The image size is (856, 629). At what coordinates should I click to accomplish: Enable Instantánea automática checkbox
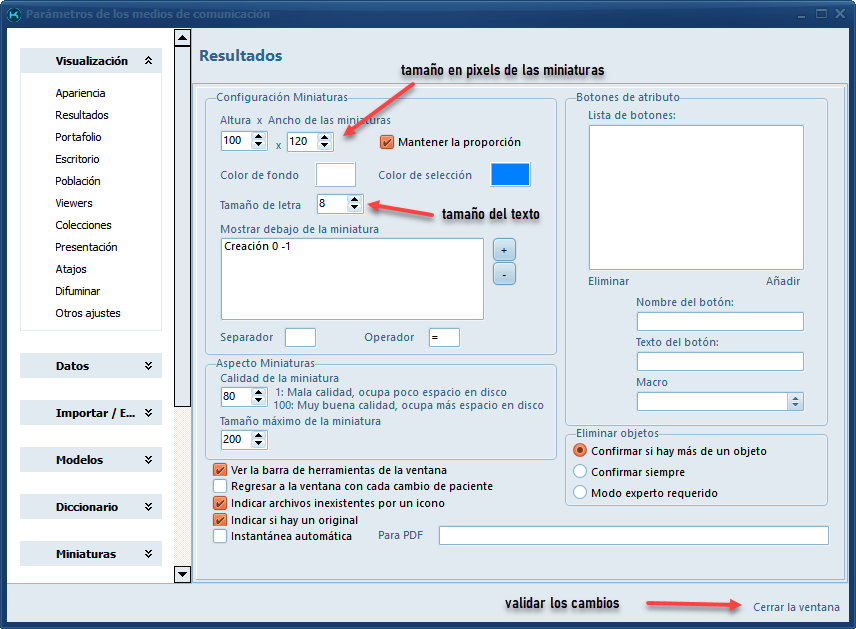pyautogui.click(x=220, y=536)
